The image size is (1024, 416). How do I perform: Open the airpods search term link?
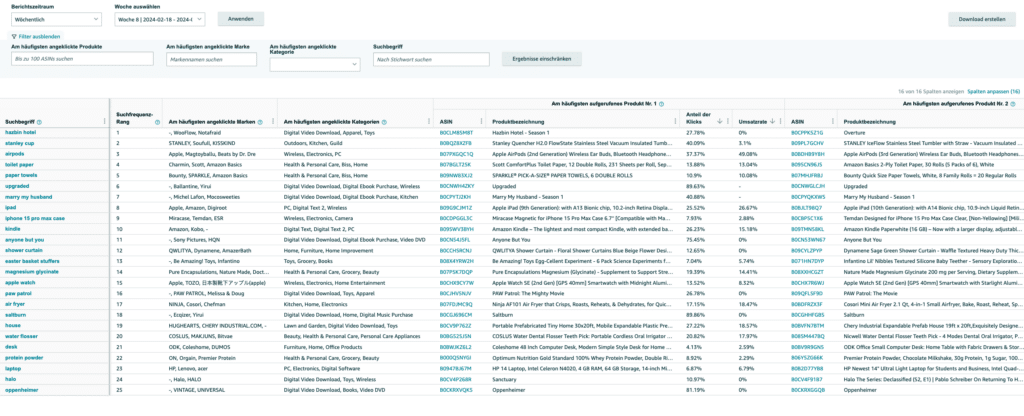click(15, 154)
